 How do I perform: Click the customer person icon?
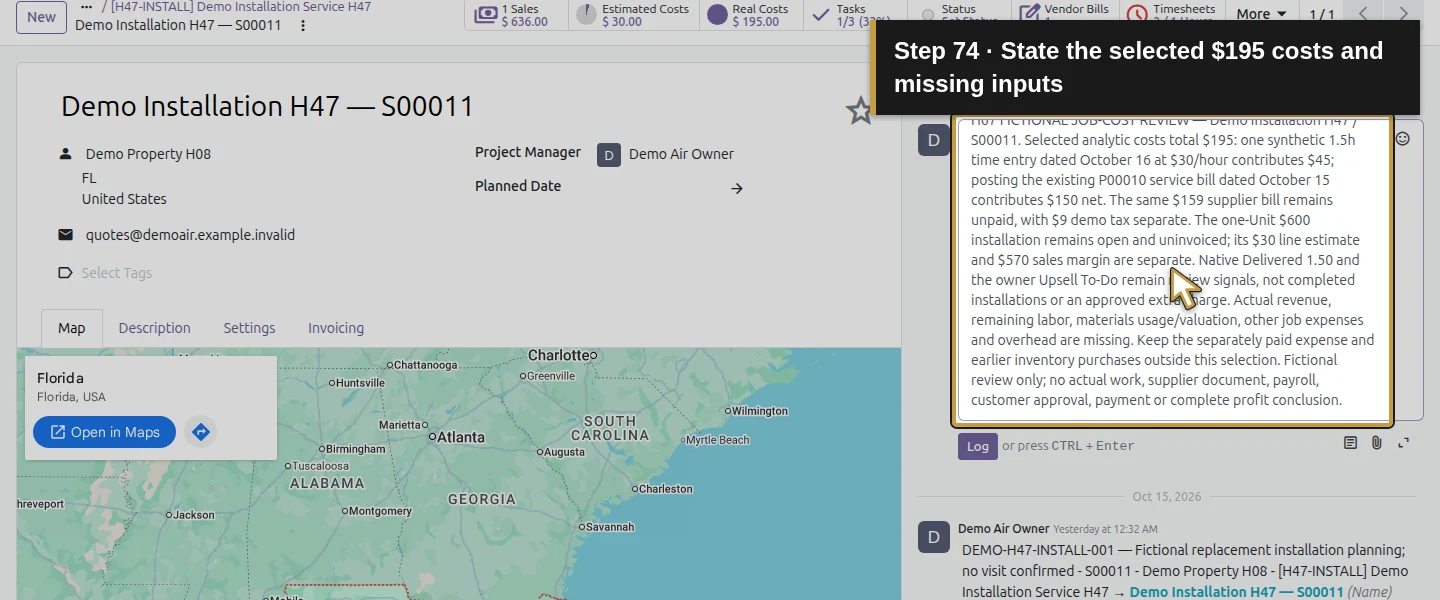point(66,154)
